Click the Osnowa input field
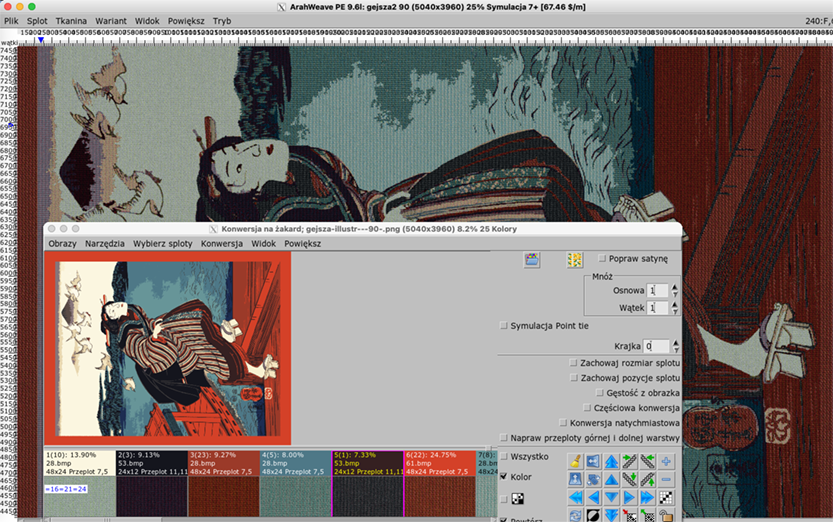Viewport: 833px width, 522px height. [x=658, y=290]
